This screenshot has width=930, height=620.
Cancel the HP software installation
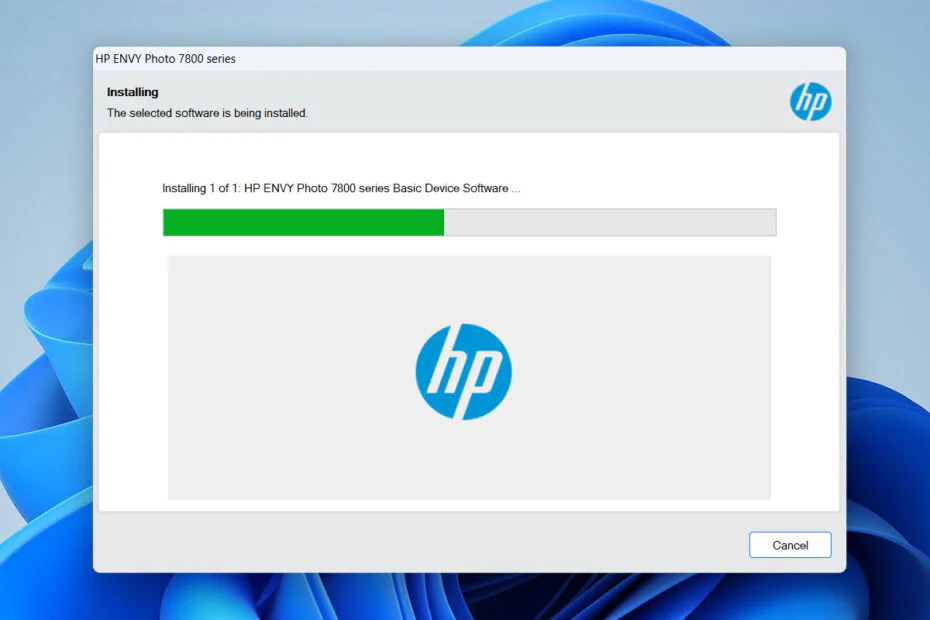pyautogui.click(x=789, y=545)
